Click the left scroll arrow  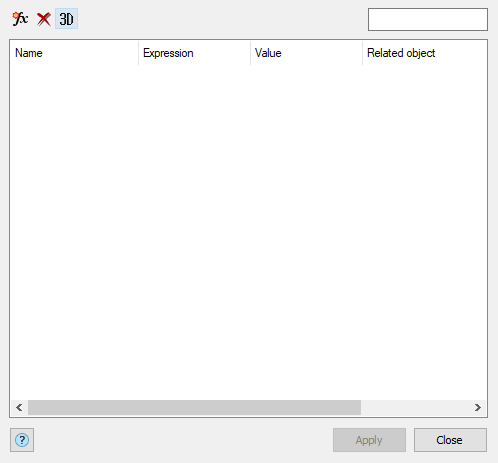click(x=19, y=407)
